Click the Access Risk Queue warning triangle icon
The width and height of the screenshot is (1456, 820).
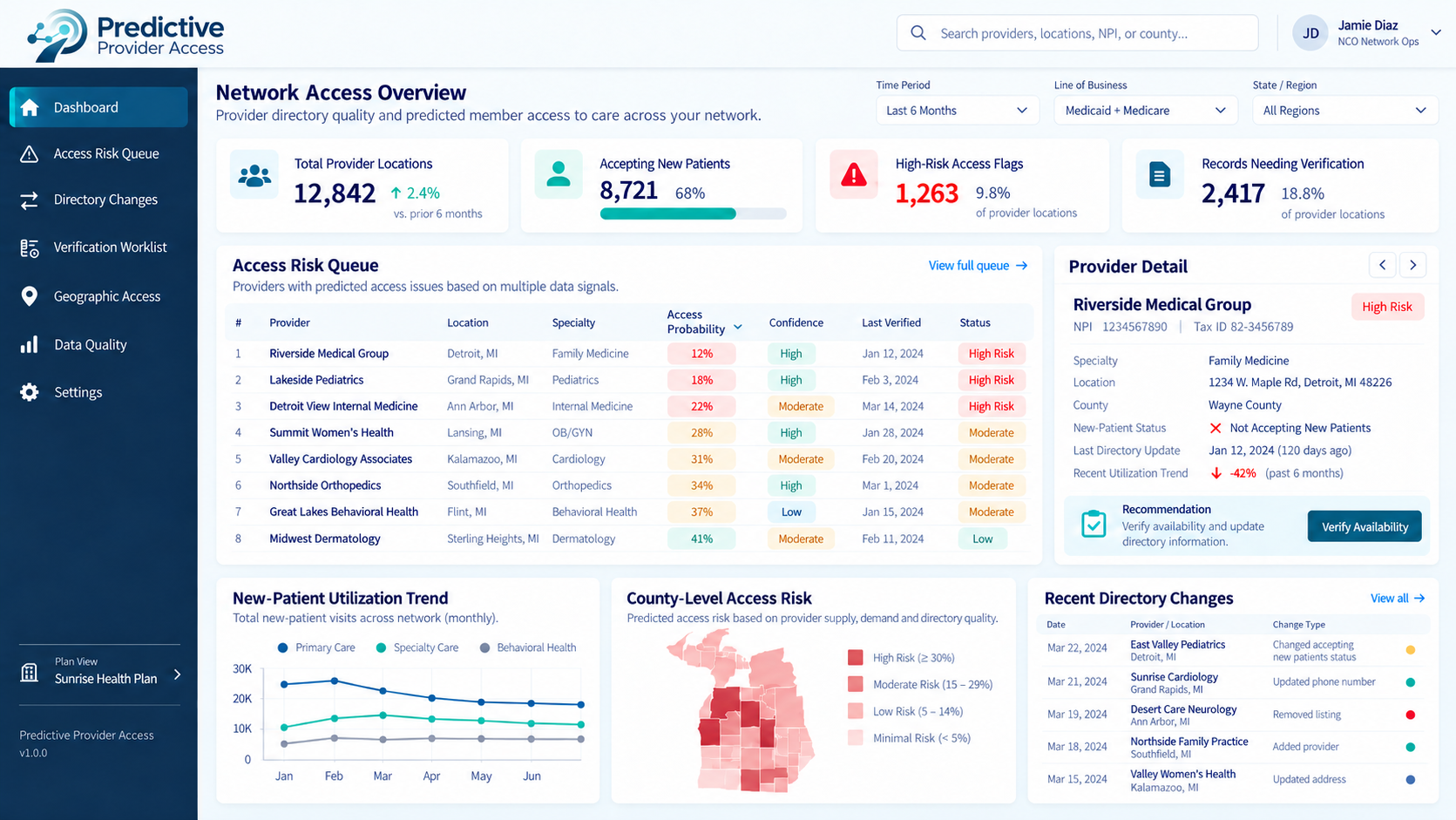click(30, 153)
